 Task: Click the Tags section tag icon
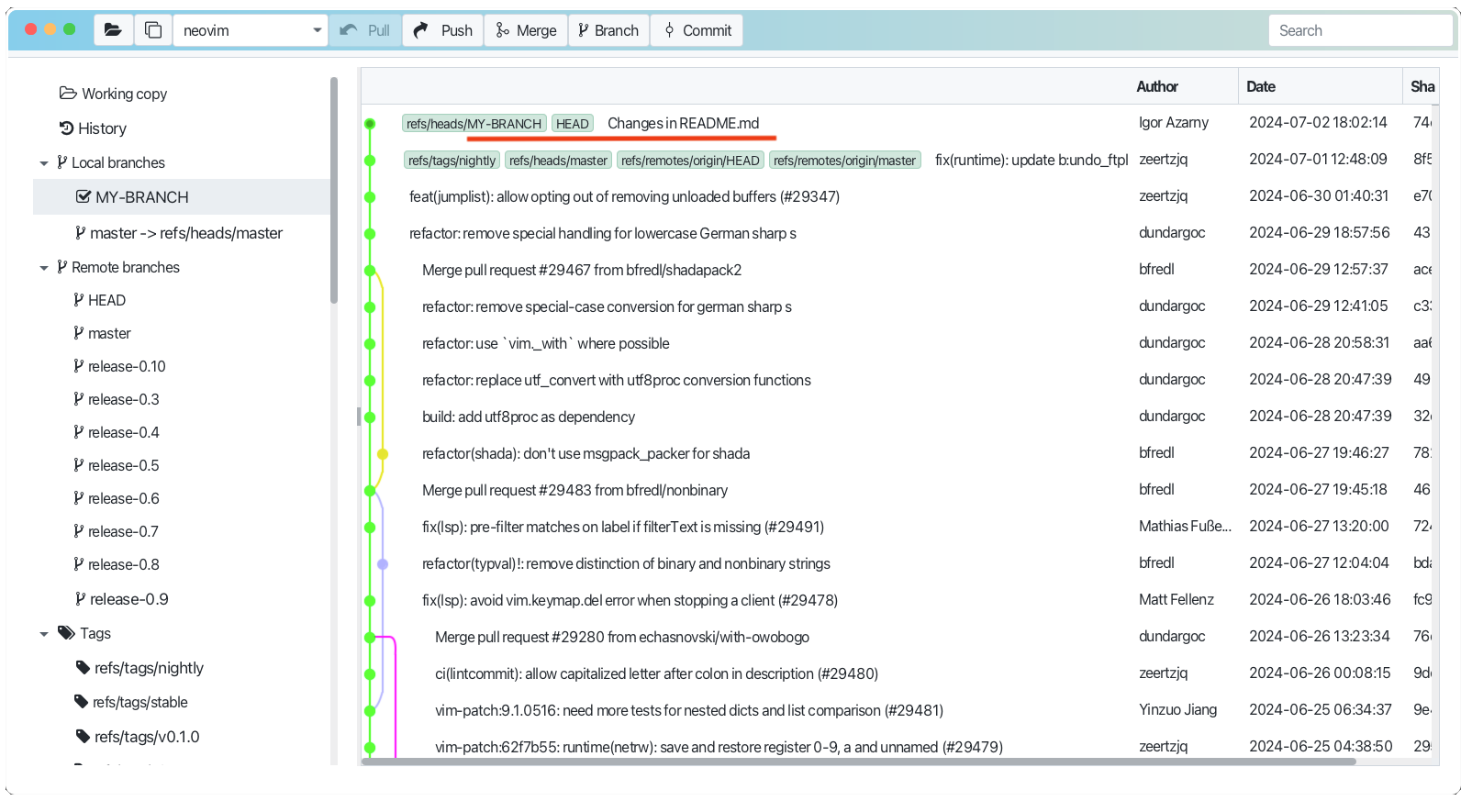tap(66, 633)
